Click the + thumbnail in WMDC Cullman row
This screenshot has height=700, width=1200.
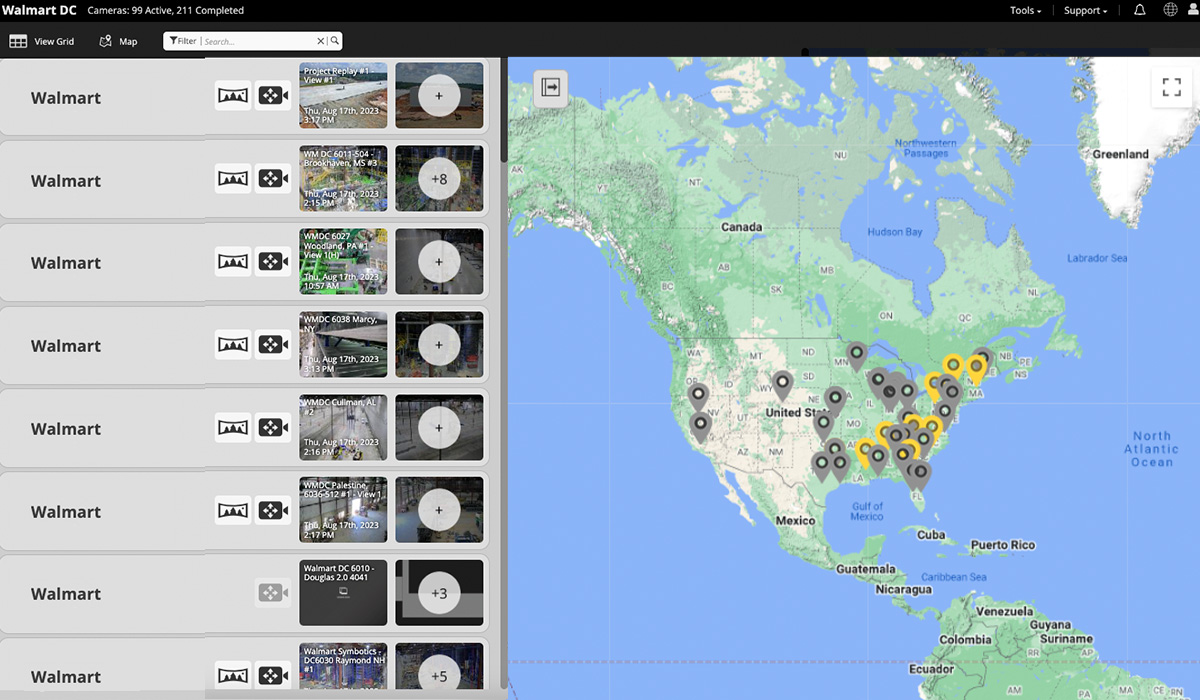(x=439, y=428)
